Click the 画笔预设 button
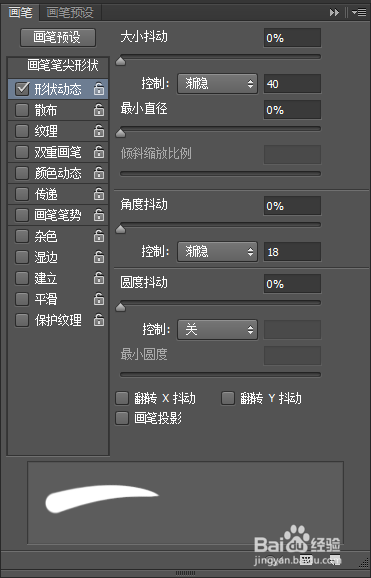371x578 pixels. click(x=58, y=37)
